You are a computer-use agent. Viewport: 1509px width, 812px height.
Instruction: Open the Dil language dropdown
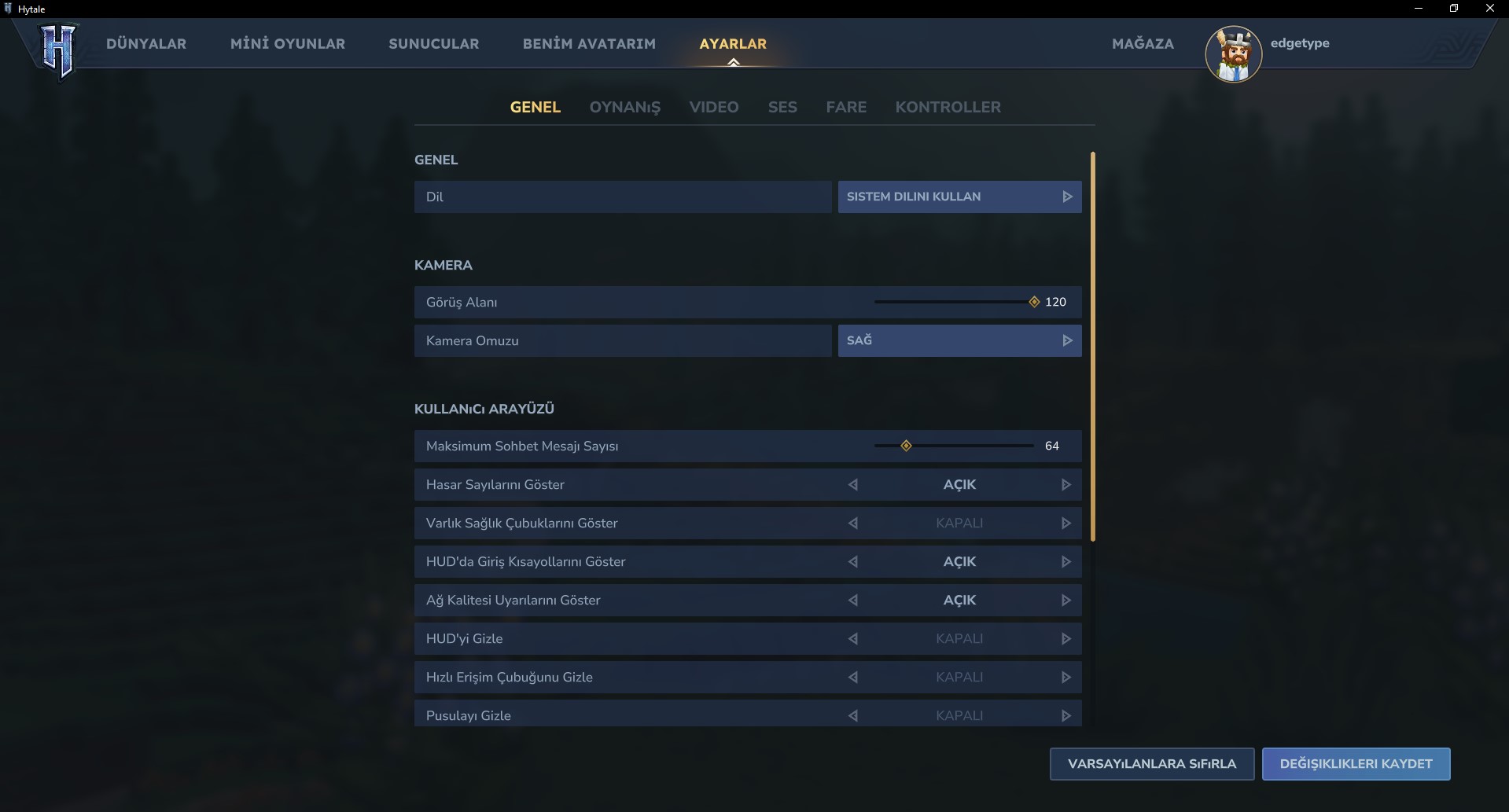click(959, 197)
